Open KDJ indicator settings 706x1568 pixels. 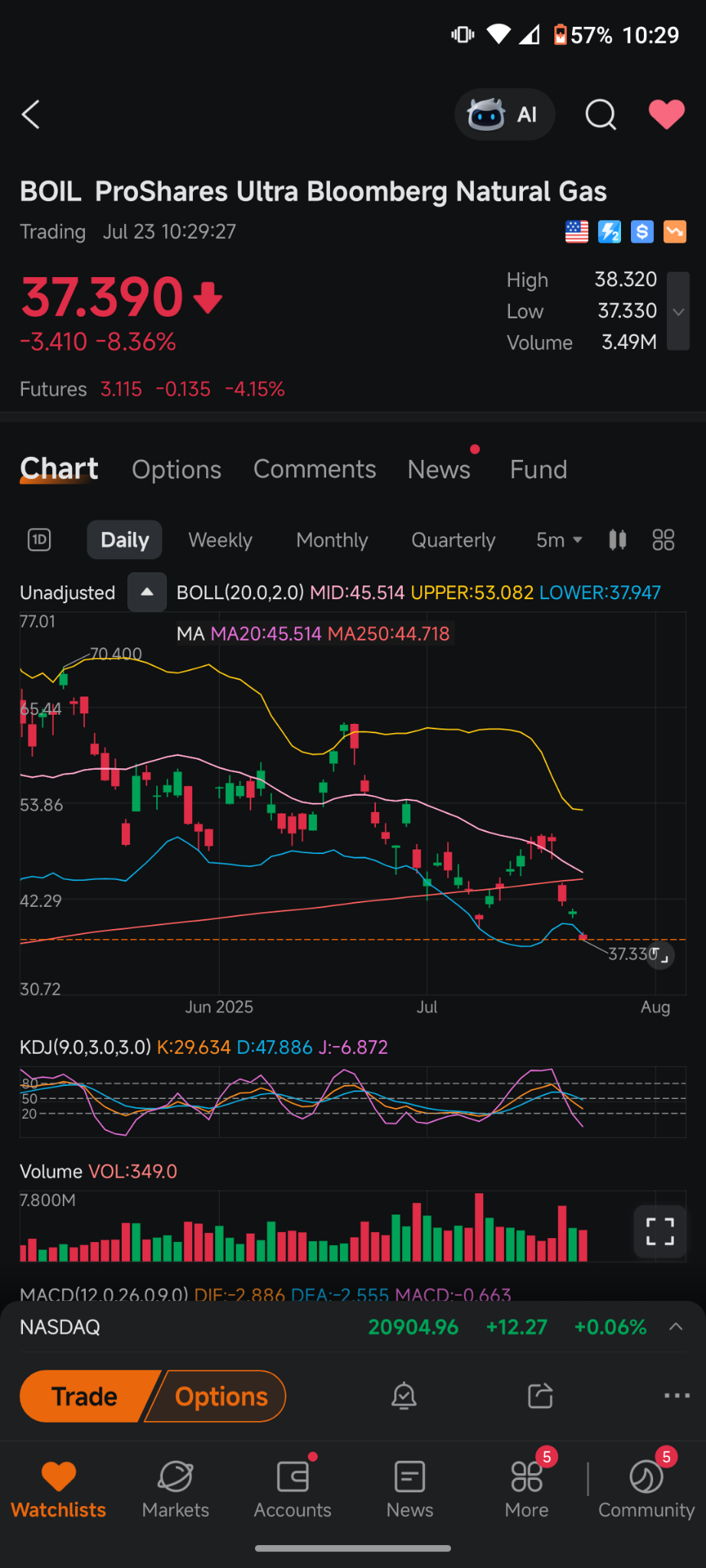coord(204,1047)
